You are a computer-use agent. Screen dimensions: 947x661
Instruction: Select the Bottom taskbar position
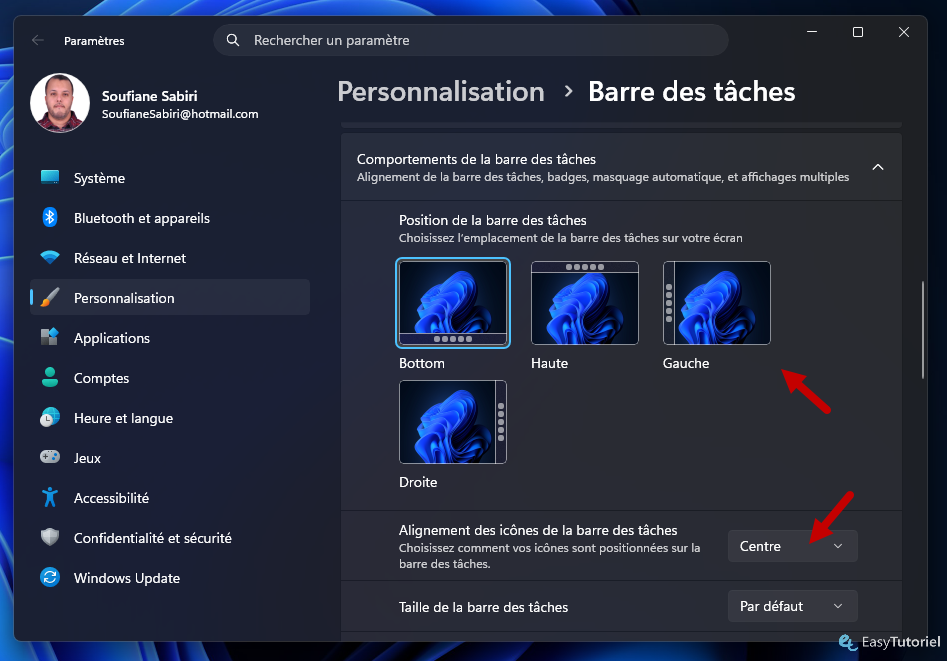tap(452, 303)
